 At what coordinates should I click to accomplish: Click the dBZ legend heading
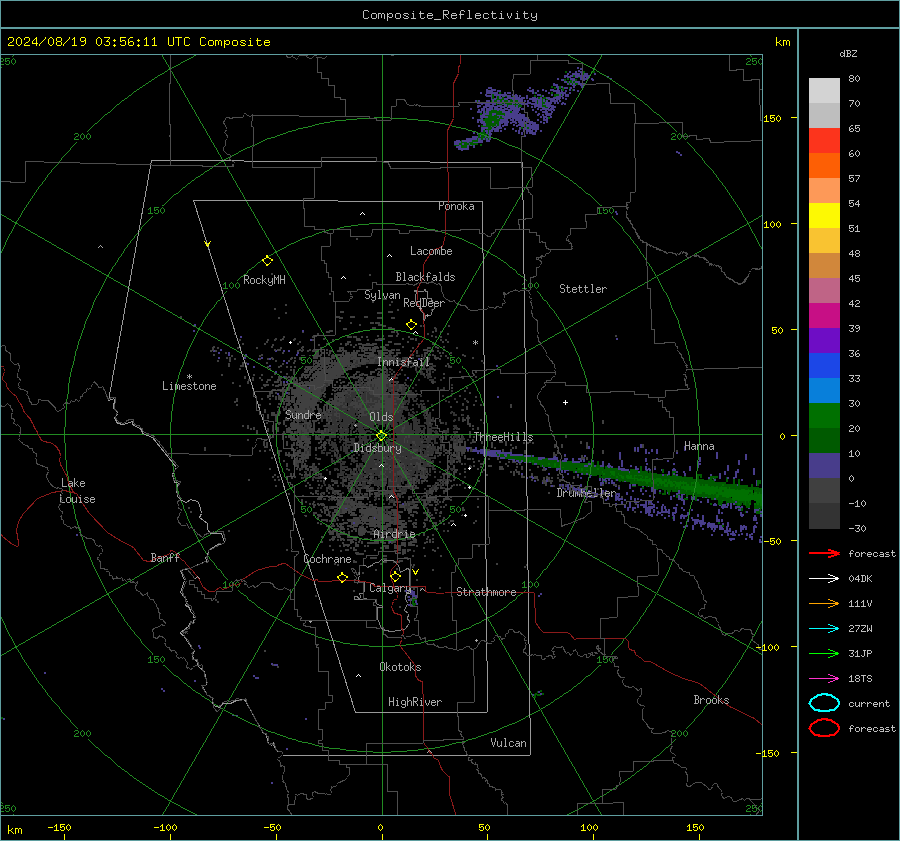click(x=848, y=54)
